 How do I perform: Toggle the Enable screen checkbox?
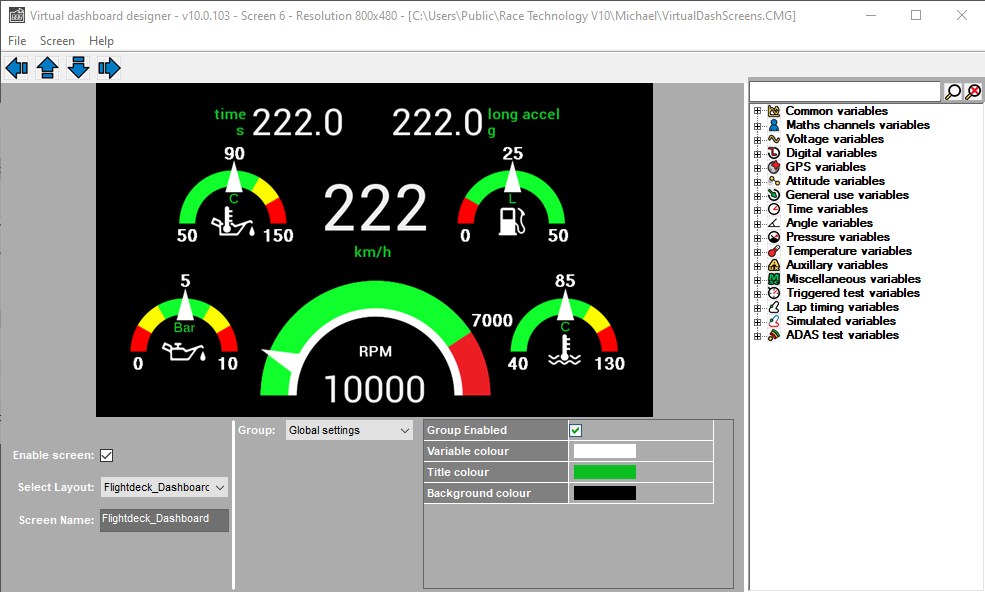click(x=107, y=455)
